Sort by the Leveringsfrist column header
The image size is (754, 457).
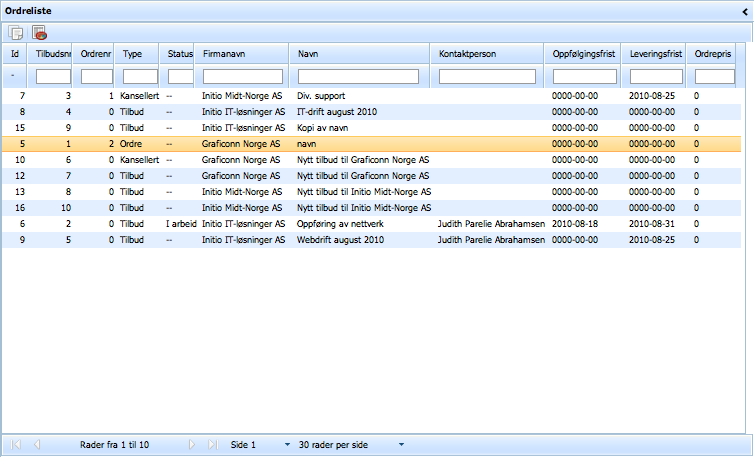pyautogui.click(x=655, y=53)
